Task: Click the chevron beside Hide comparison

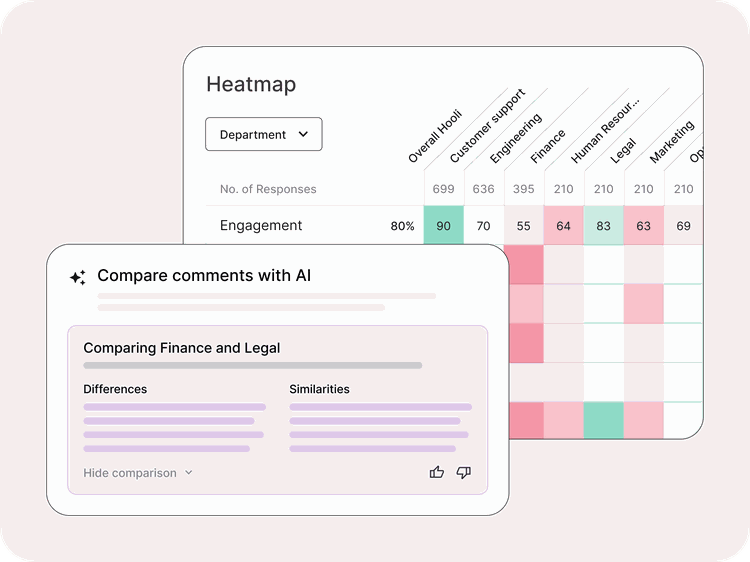Action: pos(189,473)
